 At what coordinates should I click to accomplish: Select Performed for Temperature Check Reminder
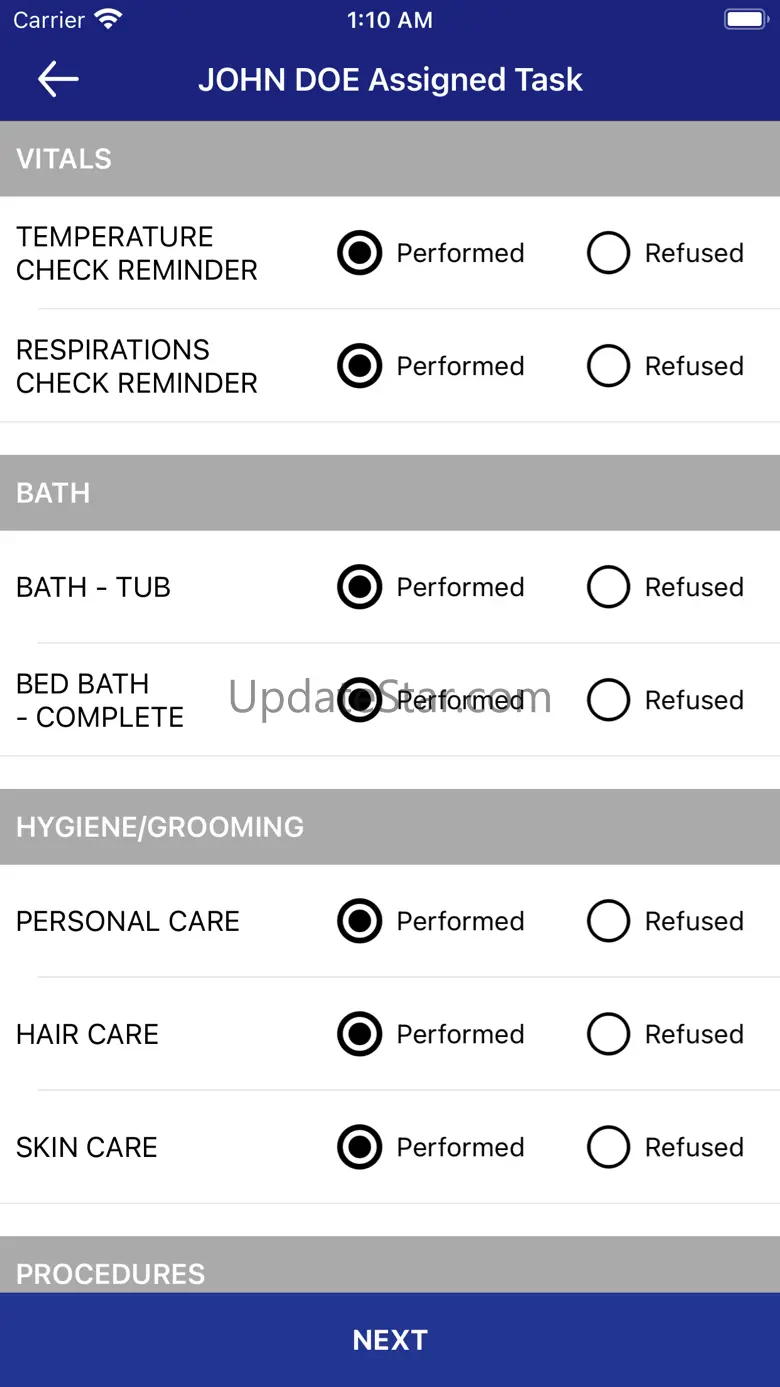360,253
